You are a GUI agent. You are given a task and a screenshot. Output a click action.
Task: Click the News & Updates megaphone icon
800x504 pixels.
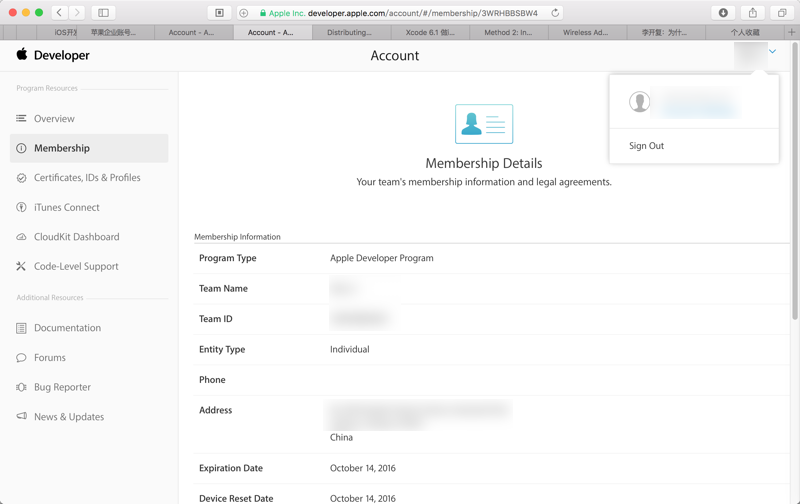point(21,416)
